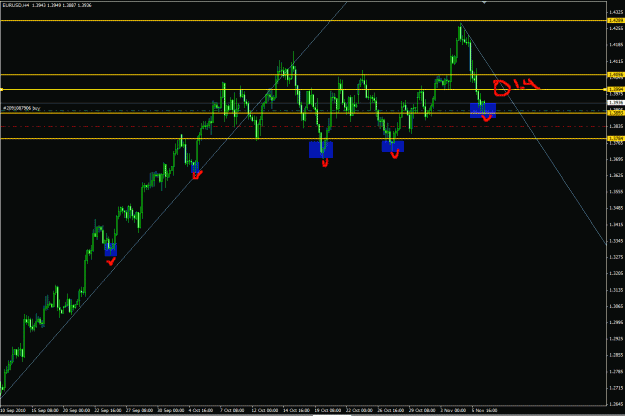Click the '14 Oct 16:00' time axis label
The image size is (625, 416).
(297, 410)
